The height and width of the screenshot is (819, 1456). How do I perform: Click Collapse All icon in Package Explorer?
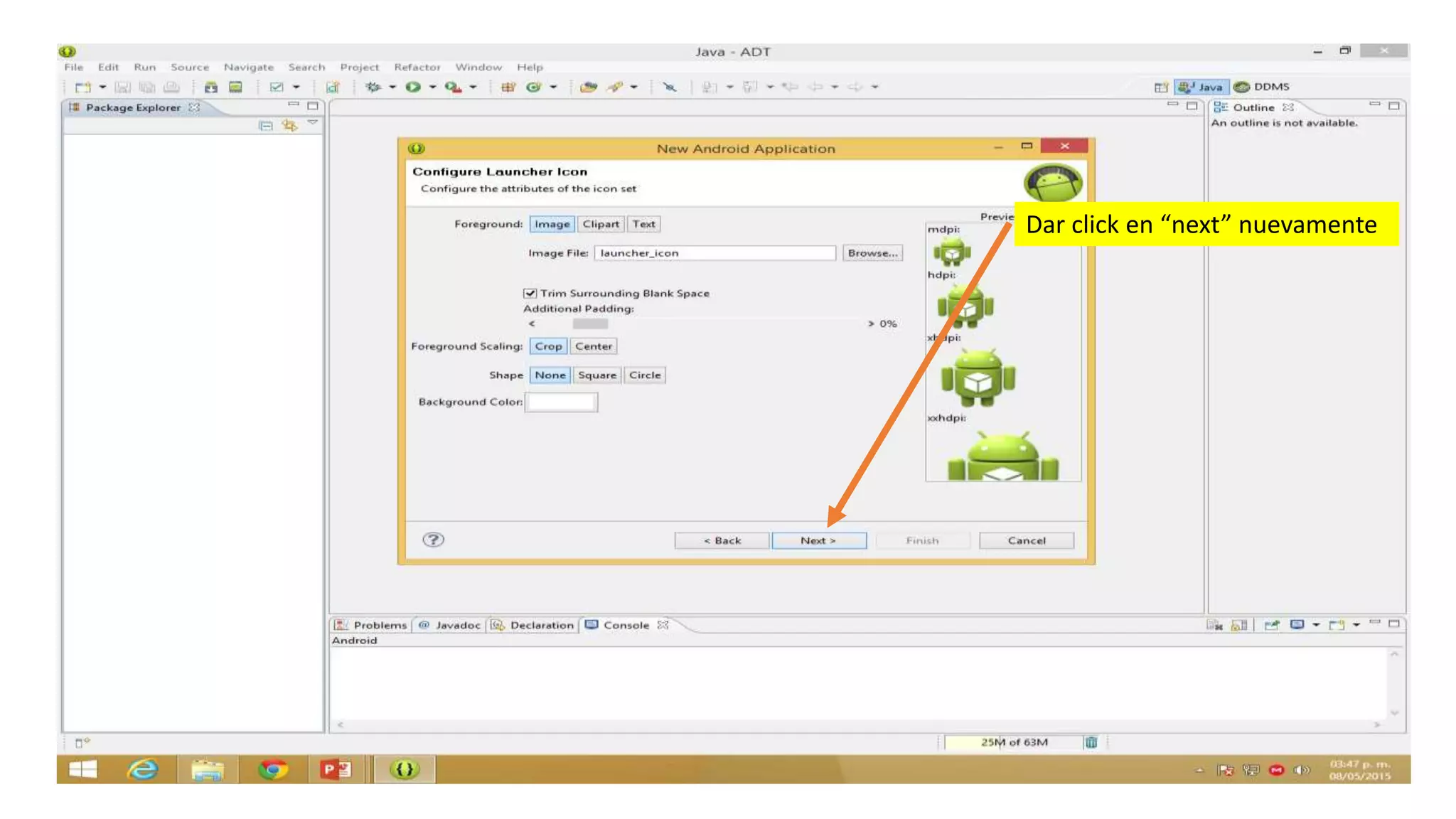266,125
